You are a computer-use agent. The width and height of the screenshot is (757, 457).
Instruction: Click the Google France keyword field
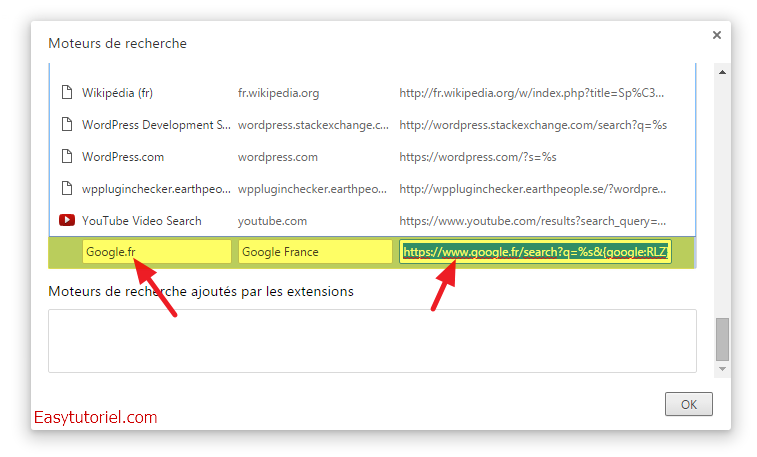pos(315,251)
